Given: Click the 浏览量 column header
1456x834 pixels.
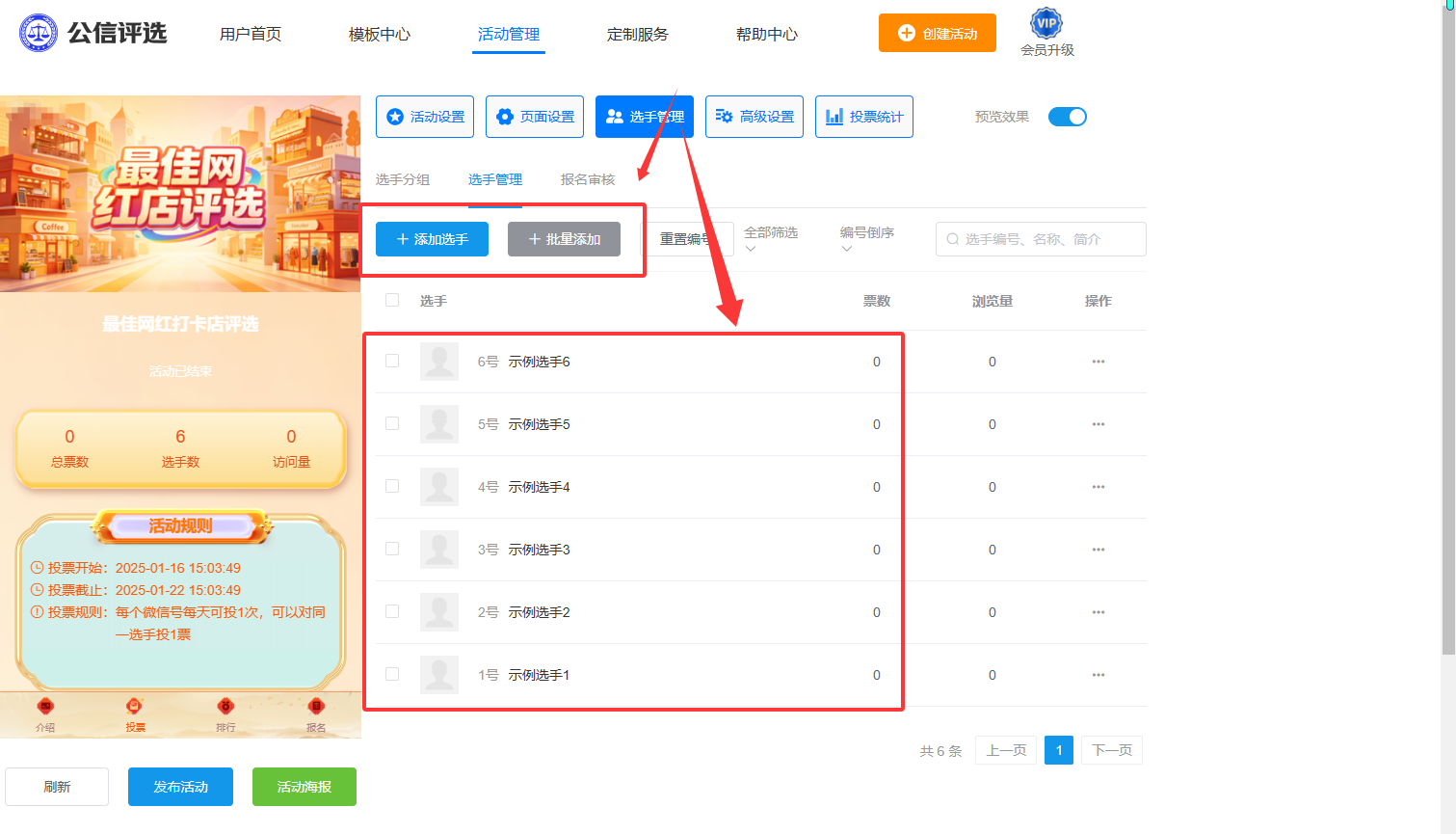Looking at the screenshot, I should (993, 301).
